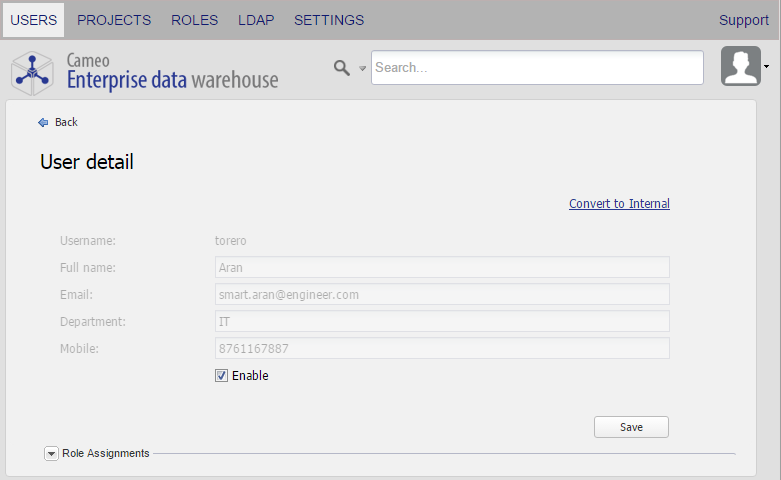This screenshot has height=480, width=781.
Task: Open the PROJECTS tab
Action: [x=114, y=20]
